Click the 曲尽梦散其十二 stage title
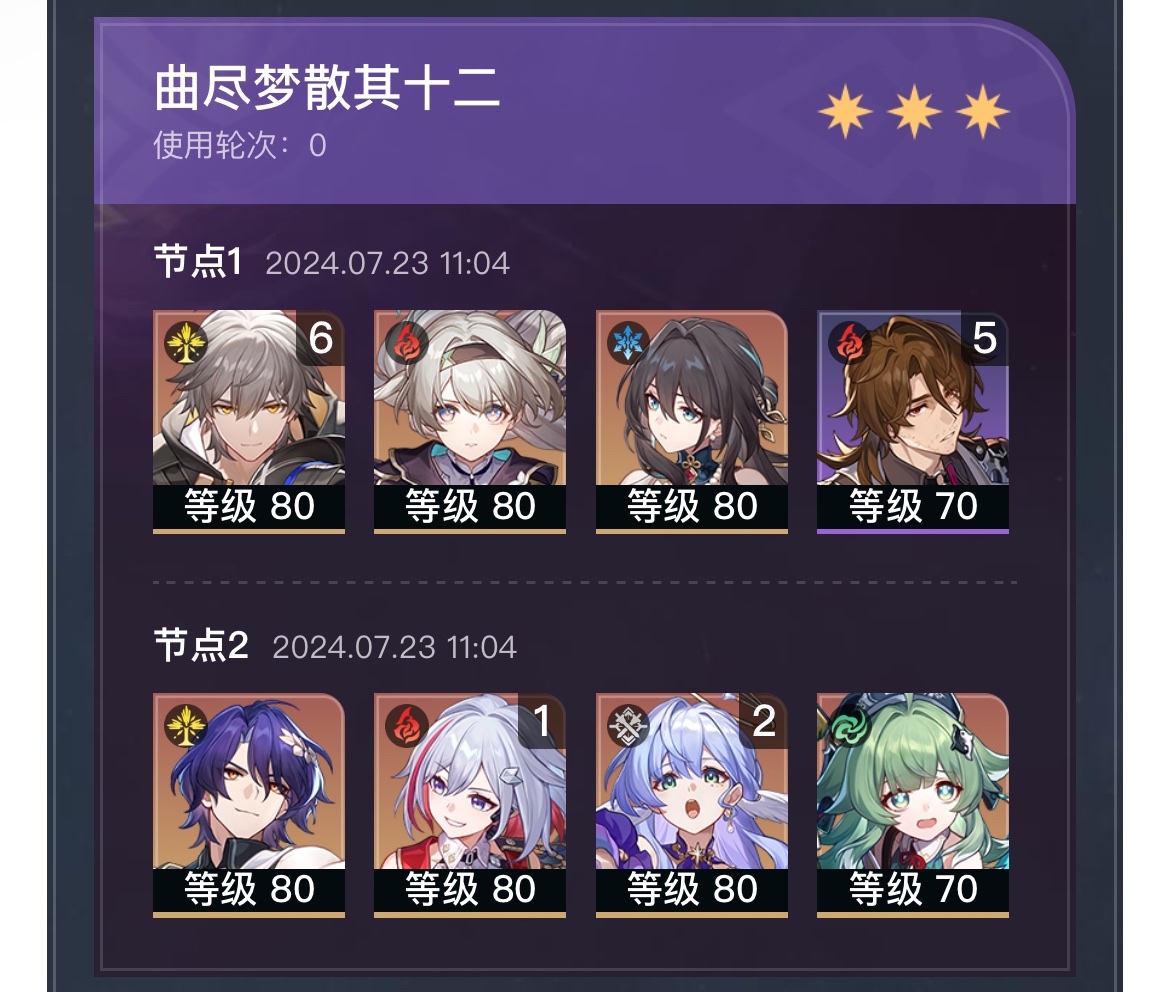The width and height of the screenshot is (1170, 992). pyautogui.click(x=327, y=87)
